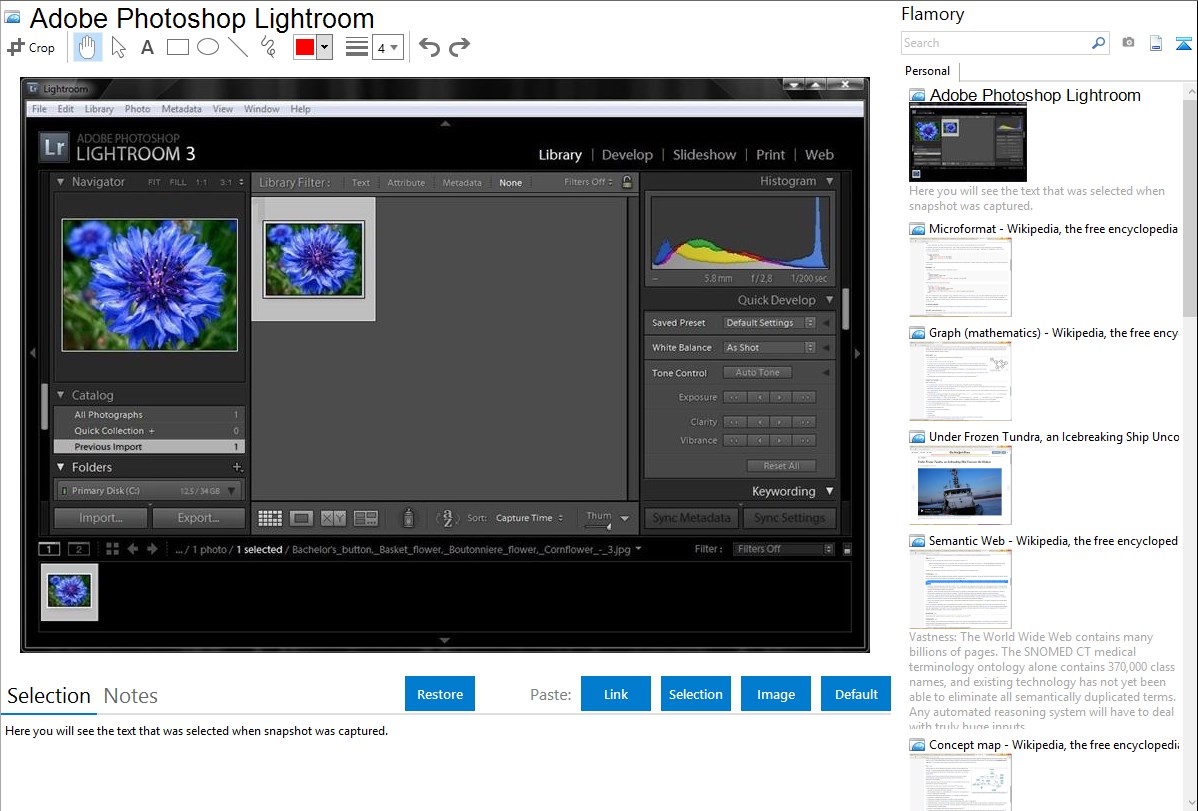Select the Crop tool
This screenshot has width=1198, height=811.
31,47
